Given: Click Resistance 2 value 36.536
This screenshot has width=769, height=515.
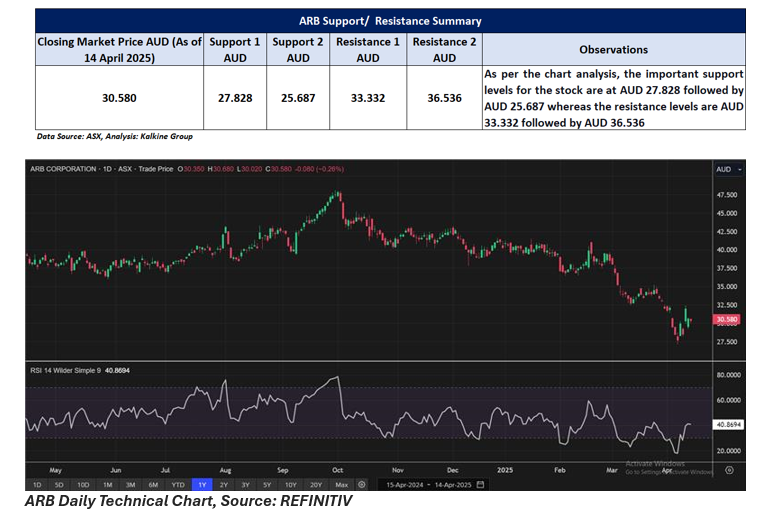Looking at the screenshot, I should point(444,98).
